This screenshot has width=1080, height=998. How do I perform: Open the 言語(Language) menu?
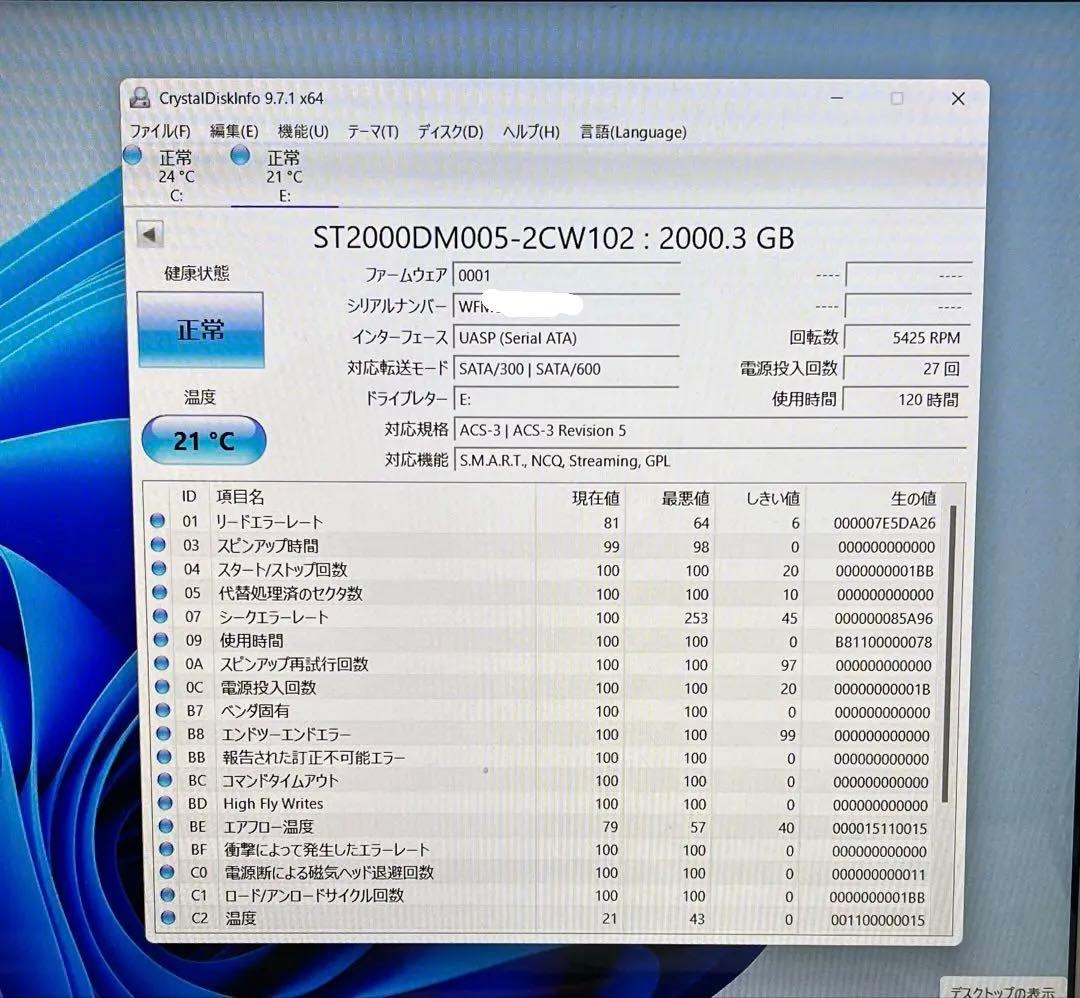633,132
